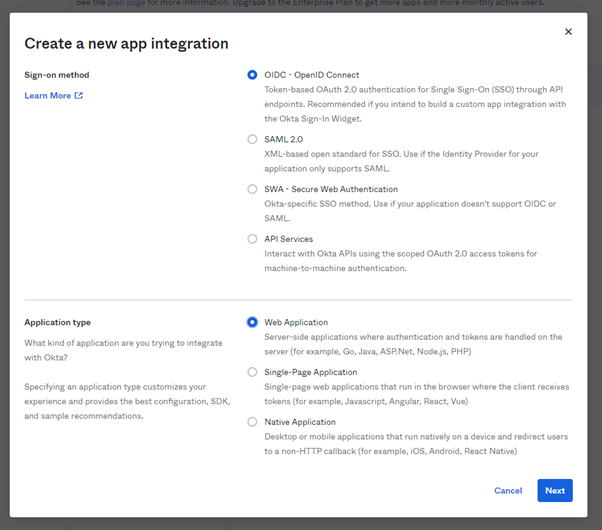Select the OIDC - OpenID Connect radio button

coord(252,75)
